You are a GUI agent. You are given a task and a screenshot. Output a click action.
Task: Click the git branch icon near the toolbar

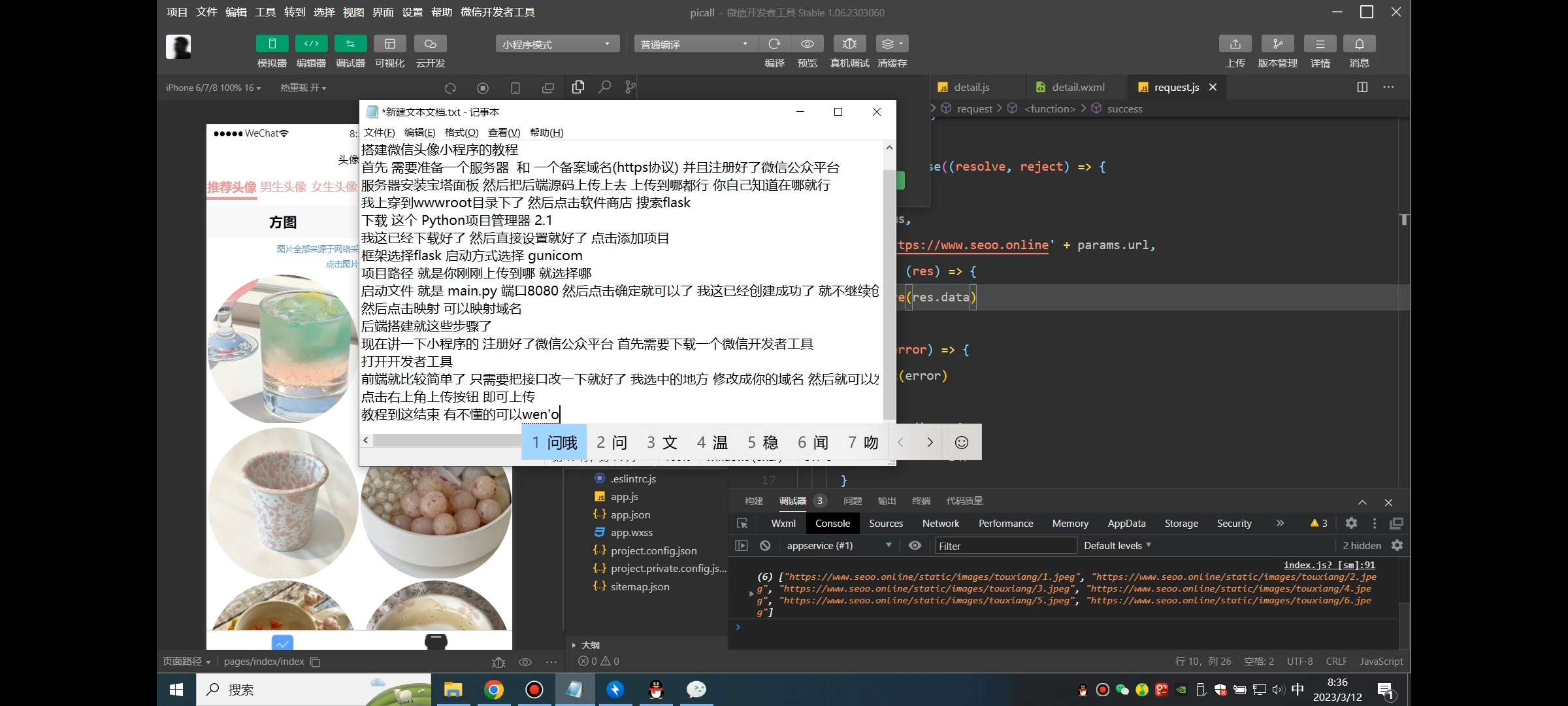[629, 87]
